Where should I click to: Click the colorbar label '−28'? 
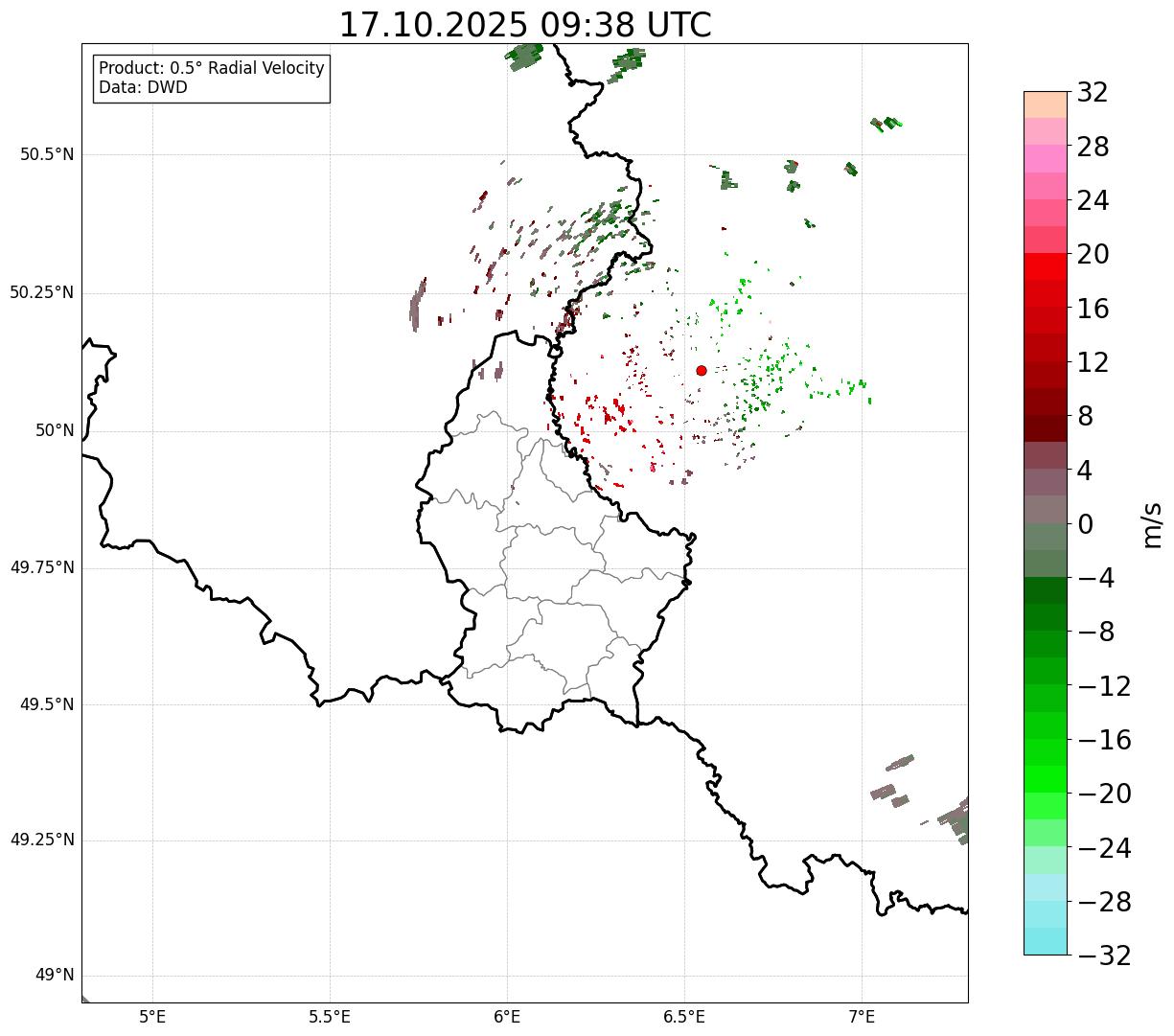1104,902
